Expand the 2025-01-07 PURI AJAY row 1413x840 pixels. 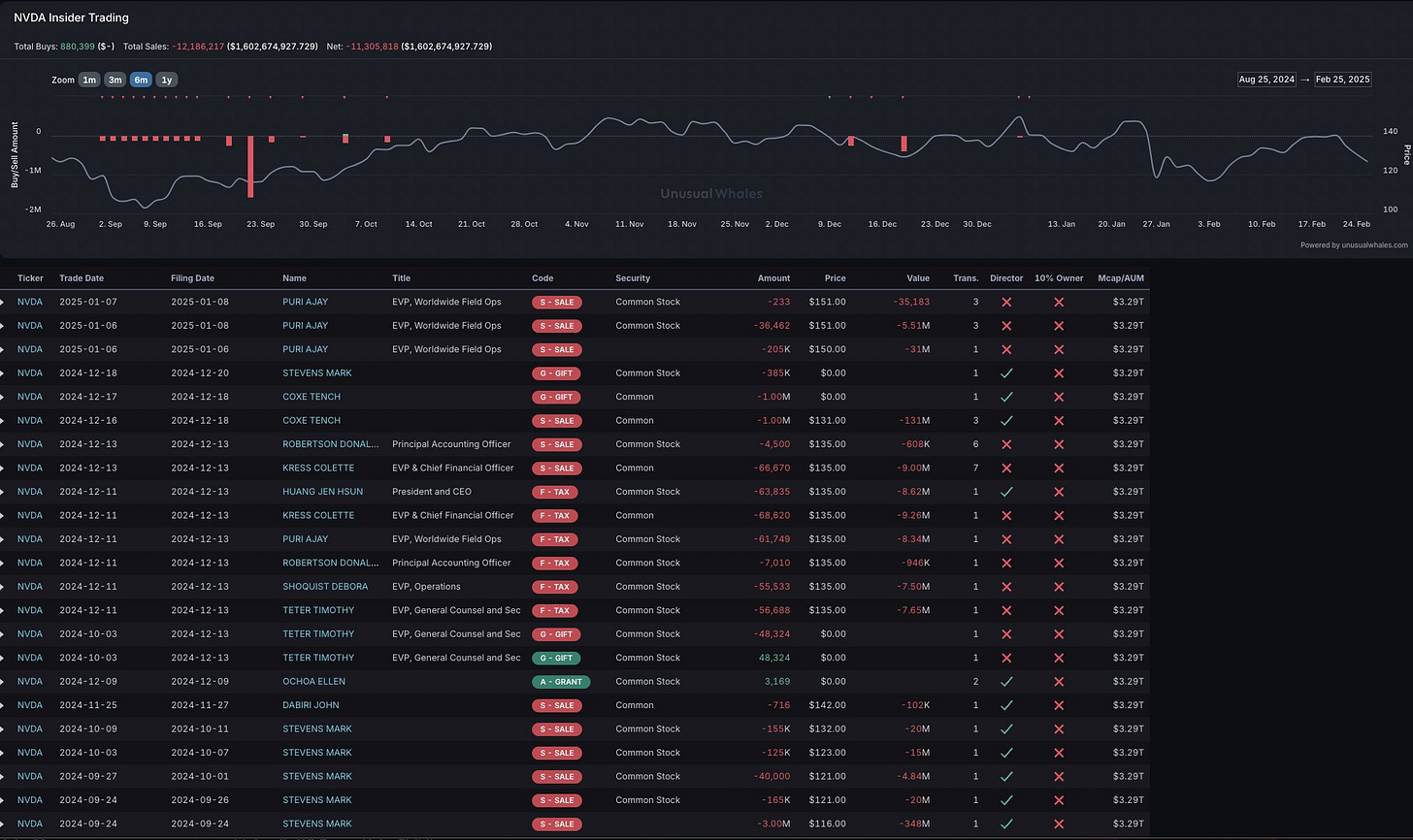tap(3, 302)
